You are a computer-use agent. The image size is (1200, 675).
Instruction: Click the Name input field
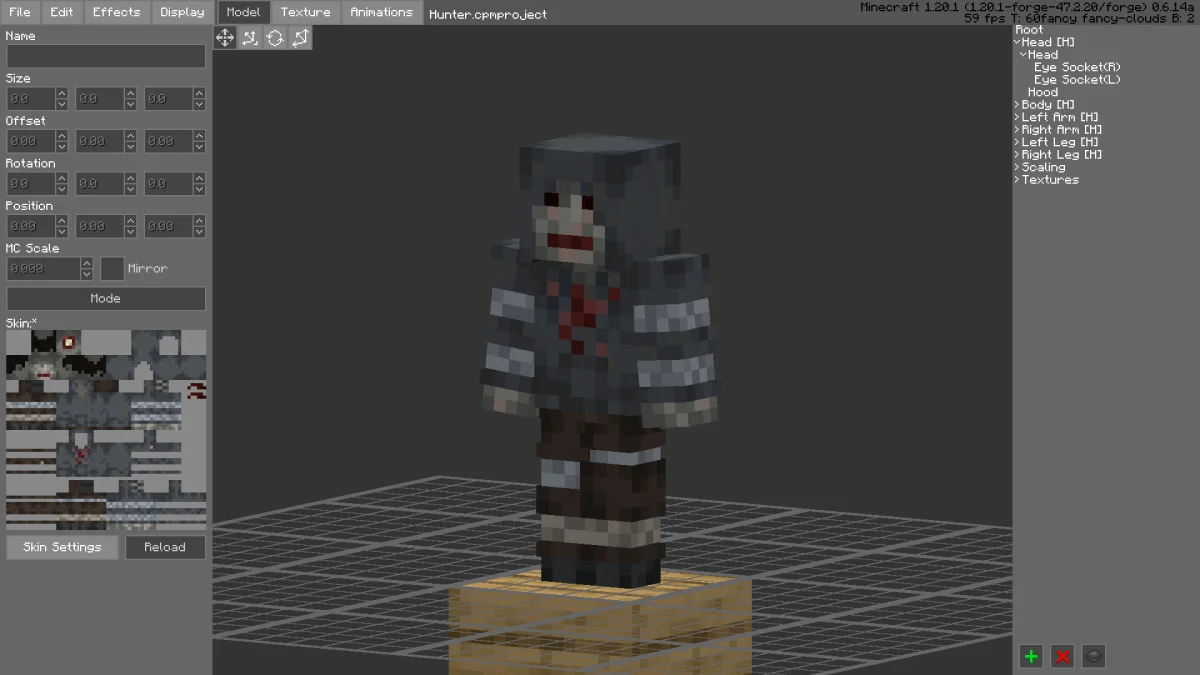(106, 56)
